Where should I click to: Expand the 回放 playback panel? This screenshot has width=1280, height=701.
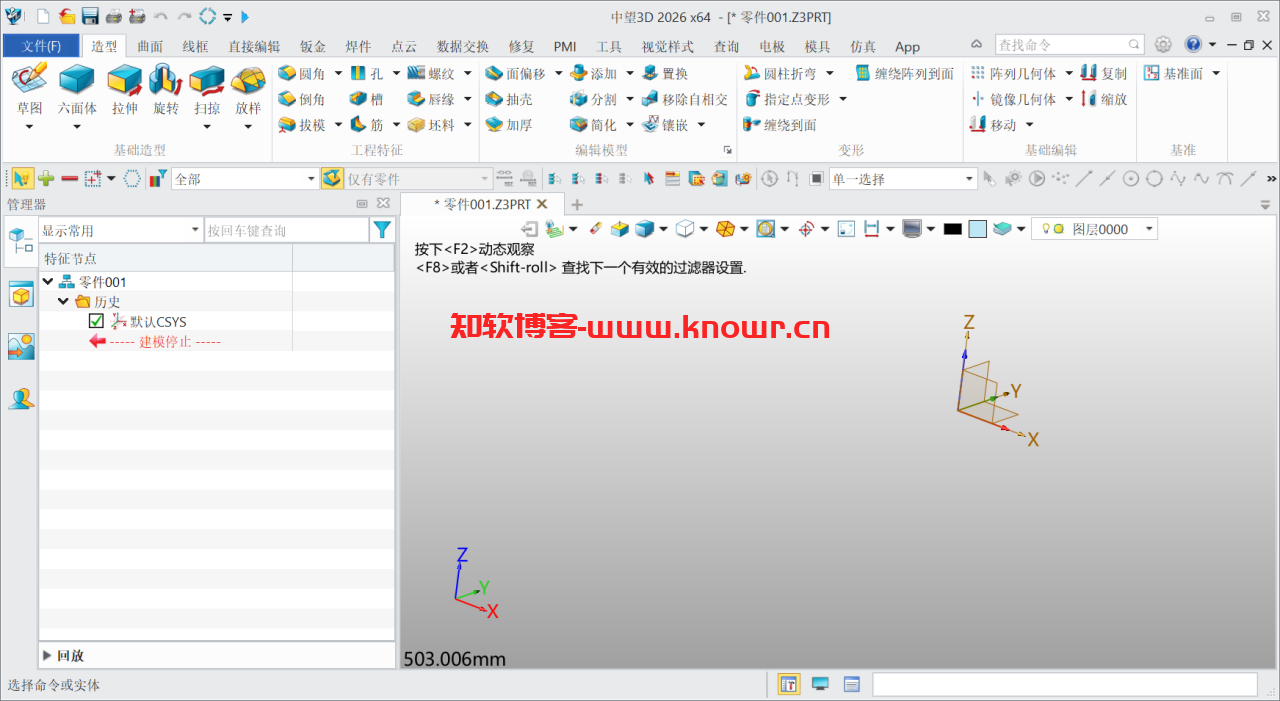47,656
